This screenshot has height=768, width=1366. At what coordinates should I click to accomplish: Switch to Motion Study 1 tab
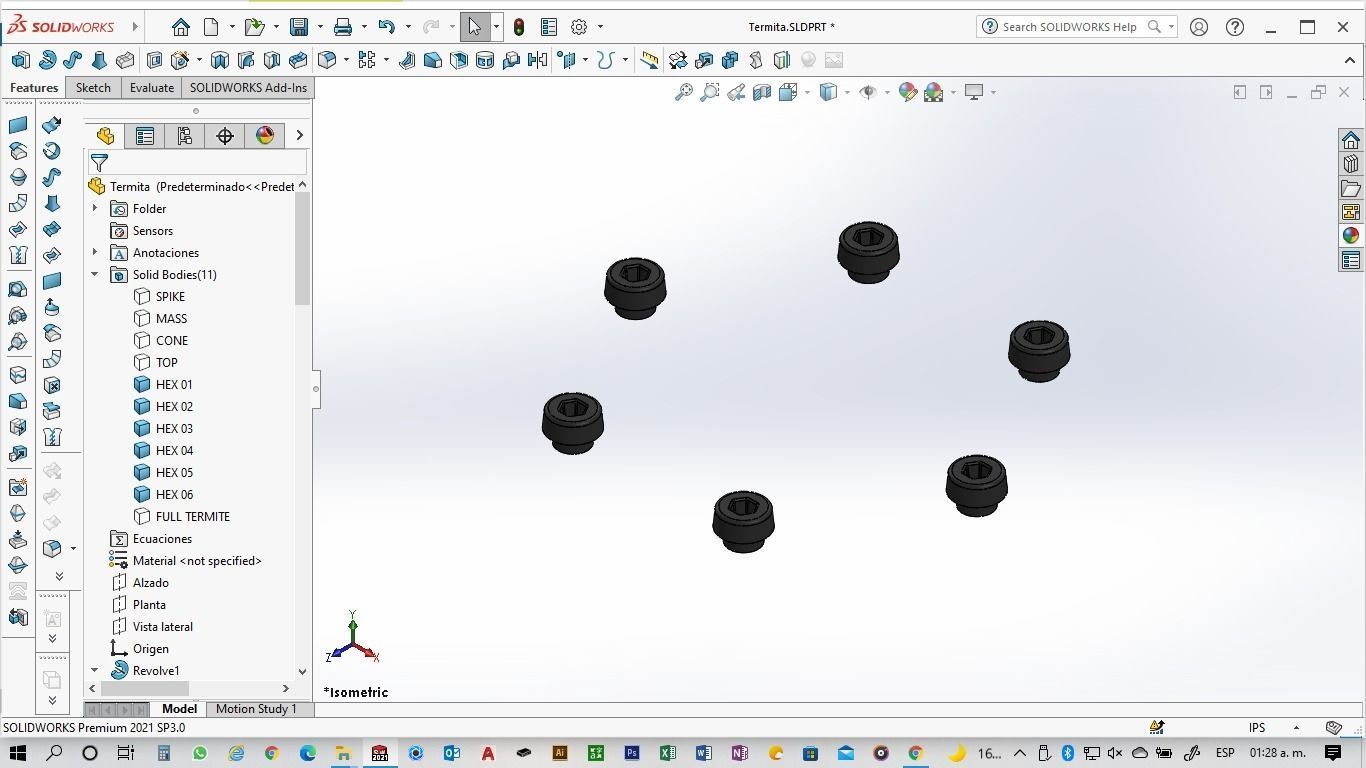click(x=256, y=709)
